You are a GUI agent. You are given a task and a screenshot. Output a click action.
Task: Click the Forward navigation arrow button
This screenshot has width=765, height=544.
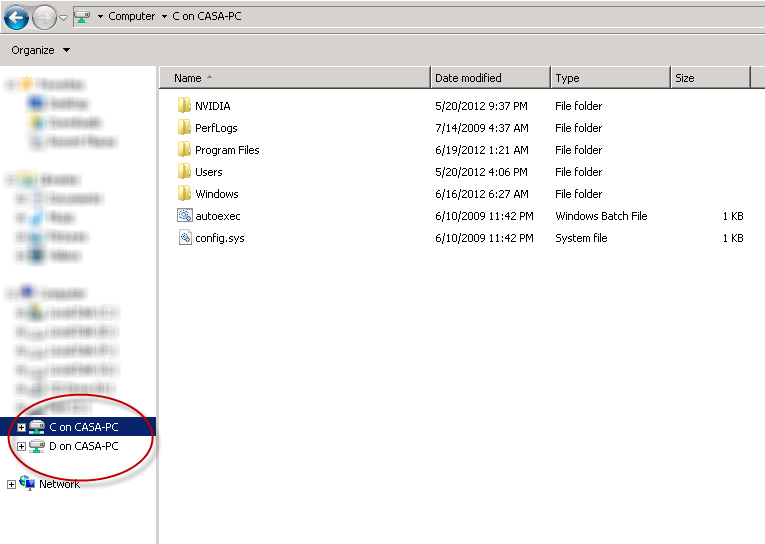tap(44, 17)
